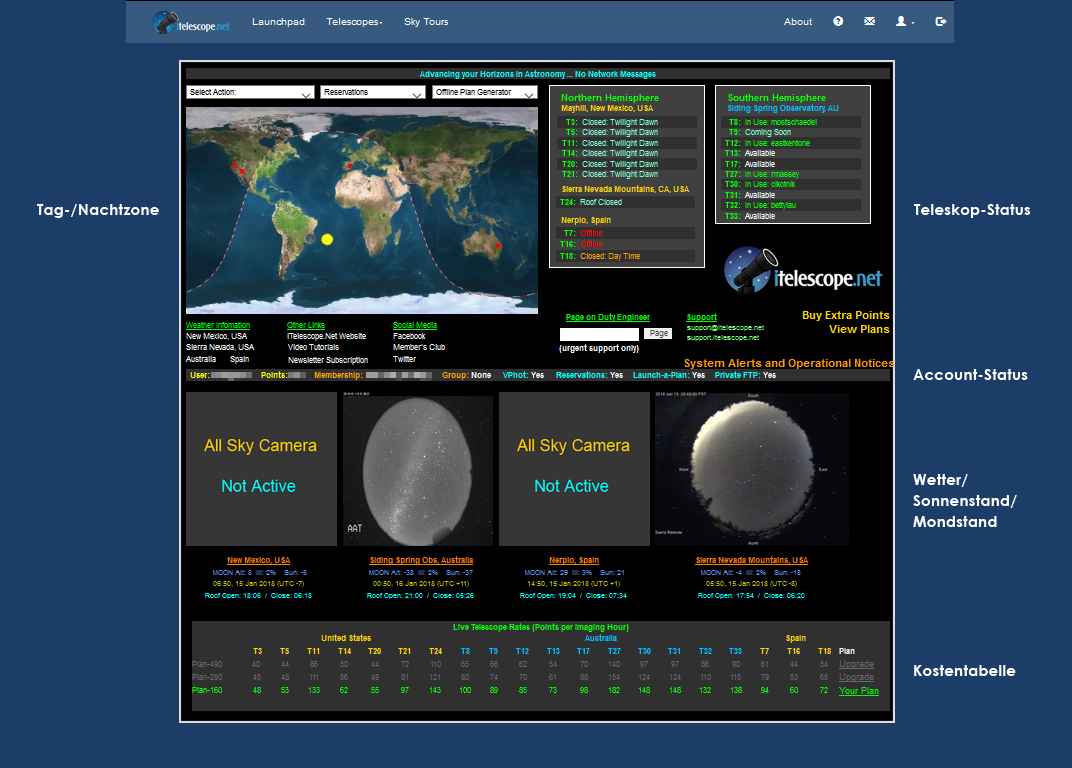
Task: Expand the Select Action dropdown
Action: [x=250, y=92]
